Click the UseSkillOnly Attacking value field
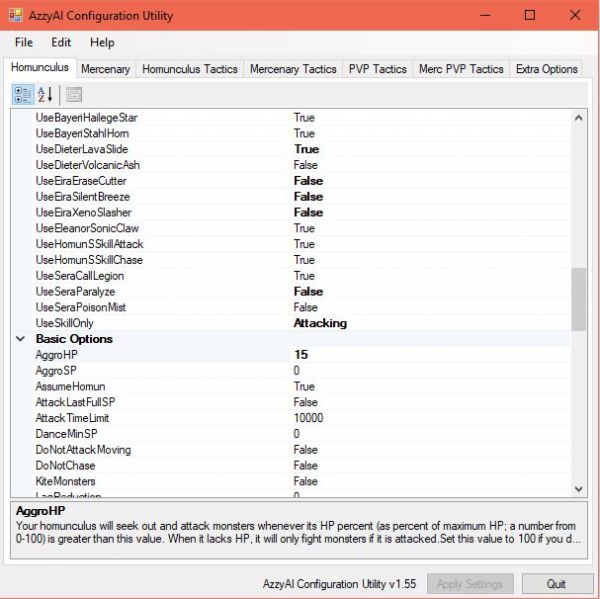The width and height of the screenshot is (600, 599). 320,323
